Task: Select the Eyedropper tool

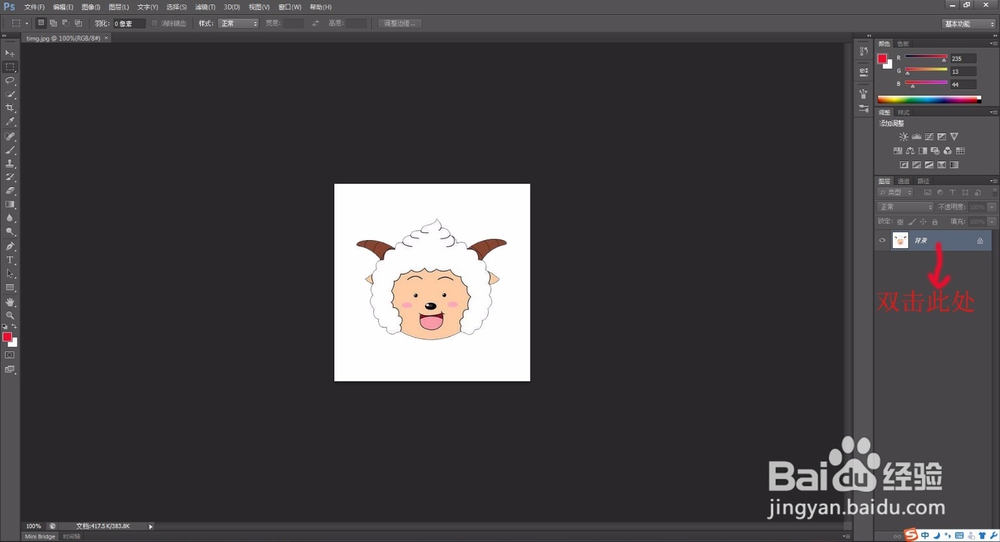Action: tap(10, 122)
